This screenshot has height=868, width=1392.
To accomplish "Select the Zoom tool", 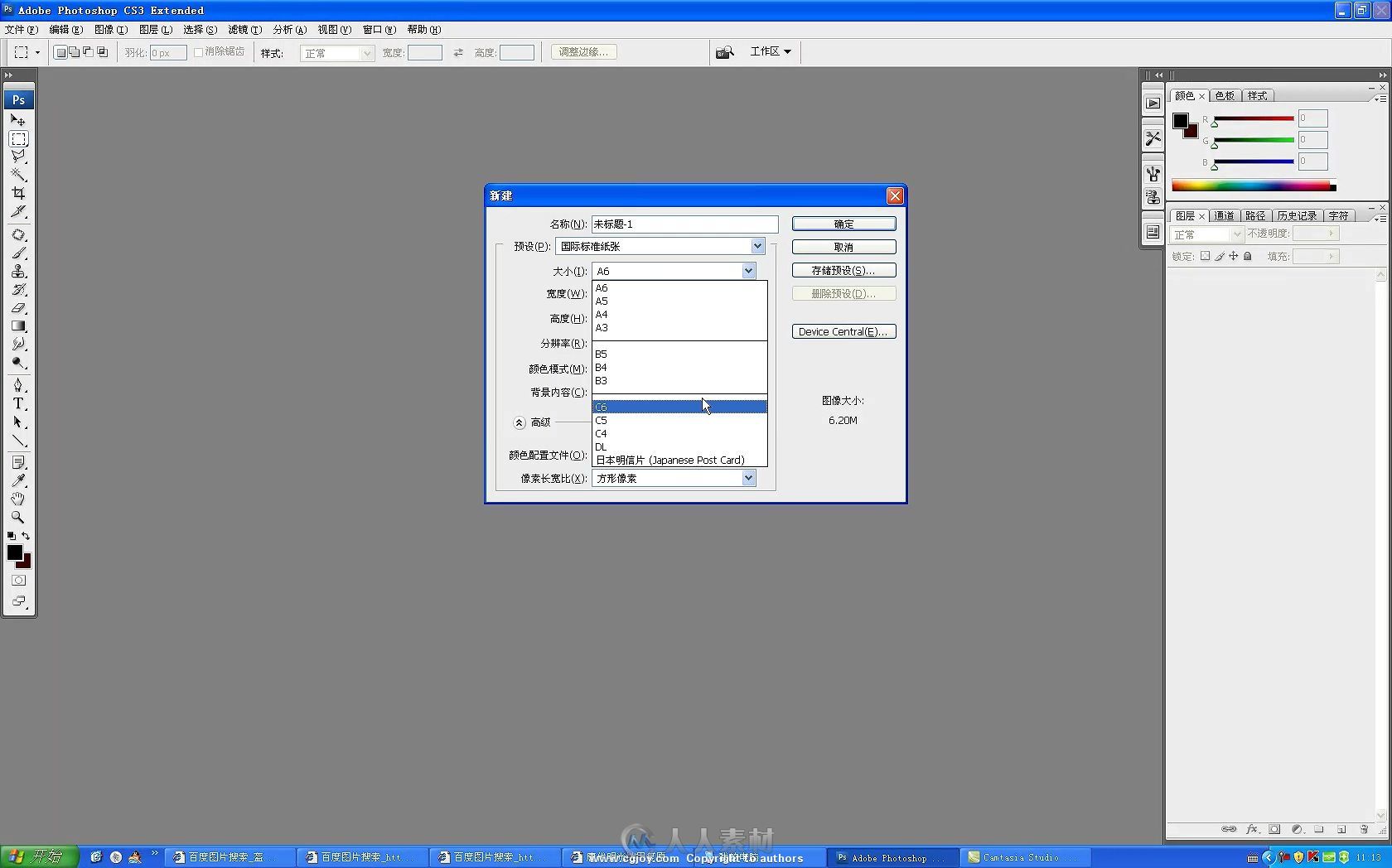I will coord(18,517).
